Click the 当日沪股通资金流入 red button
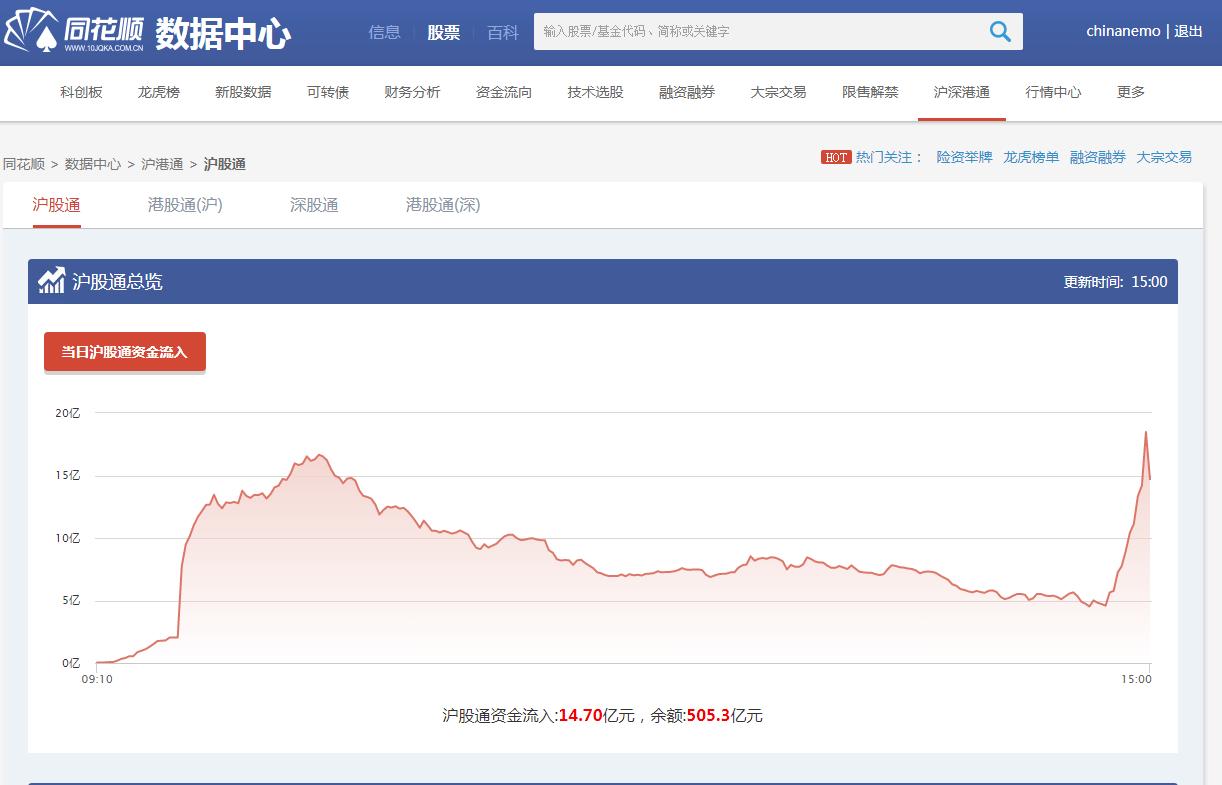 coord(124,351)
